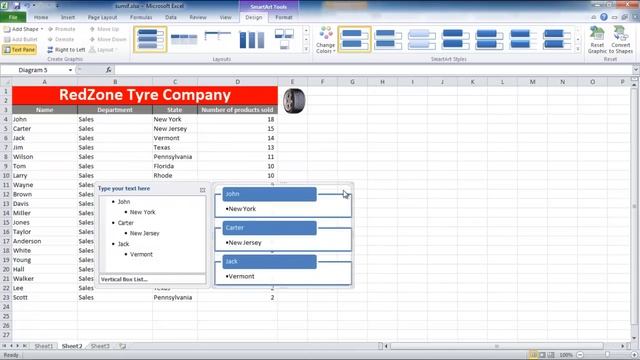Image resolution: width=640 pixels, height=360 pixels.
Task: Click the Insert Function fx icon
Action: coord(109,70)
